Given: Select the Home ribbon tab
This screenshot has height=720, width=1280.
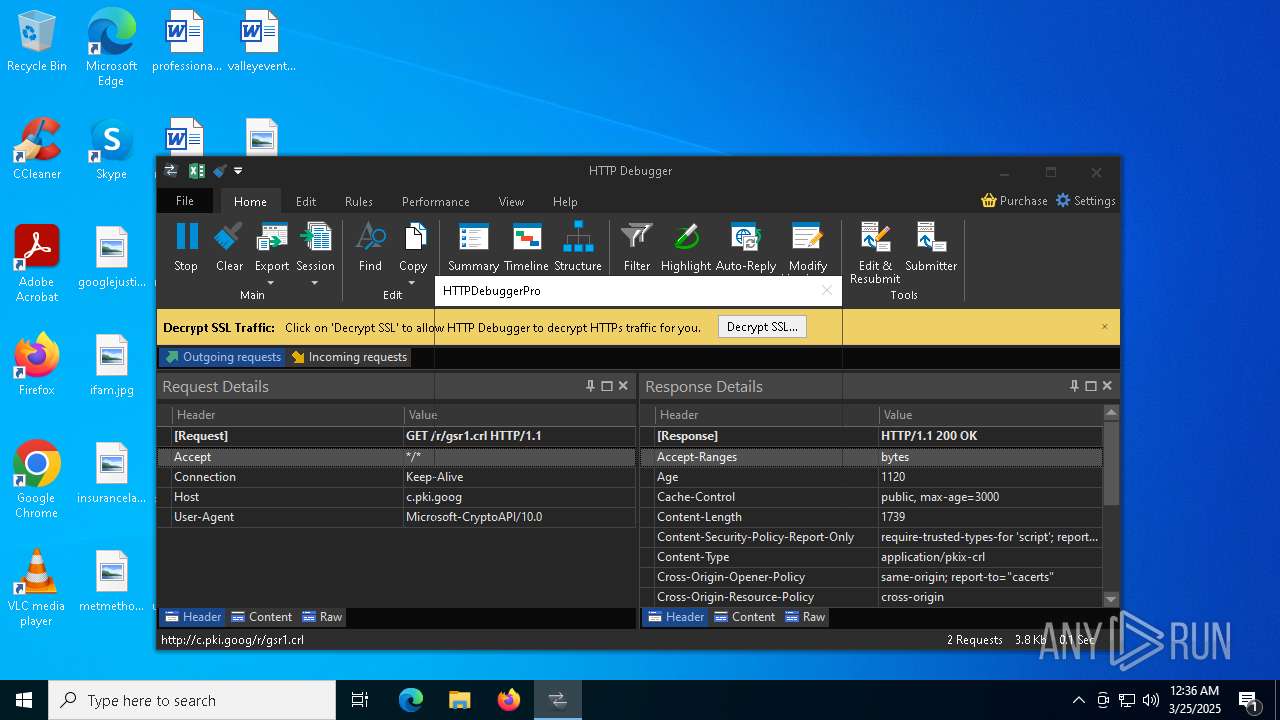Looking at the screenshot, I should tap(250, 201).
